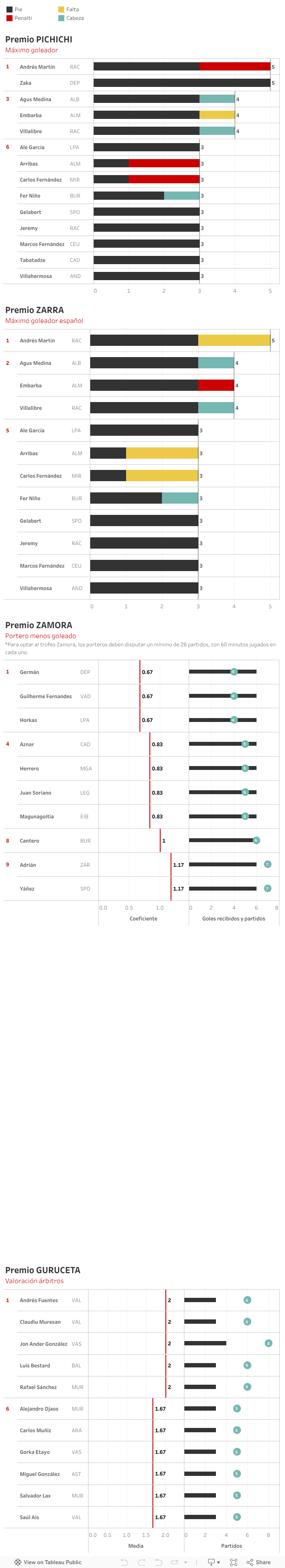The height and width of the screenshot is (1568, 285).
Task: Select the Pie legend color swatch
Action: click(9, 10)
